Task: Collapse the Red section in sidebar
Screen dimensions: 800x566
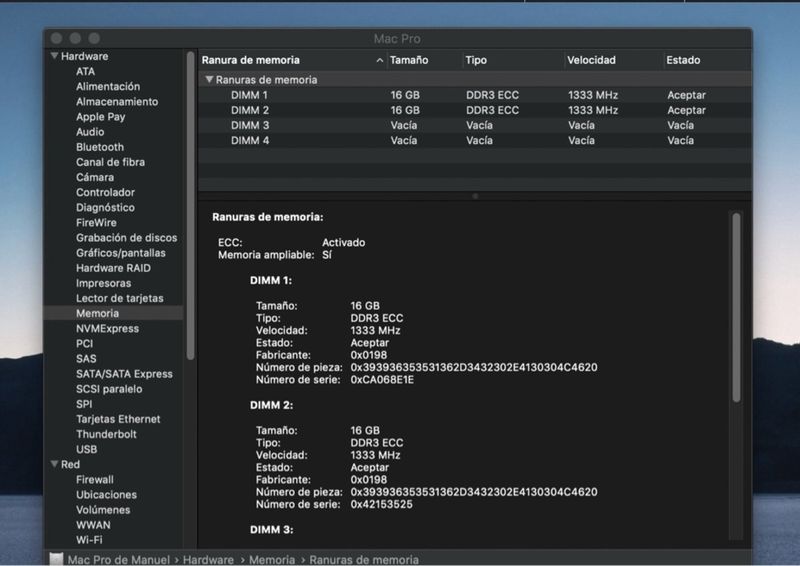Action: tap(54, 464)
